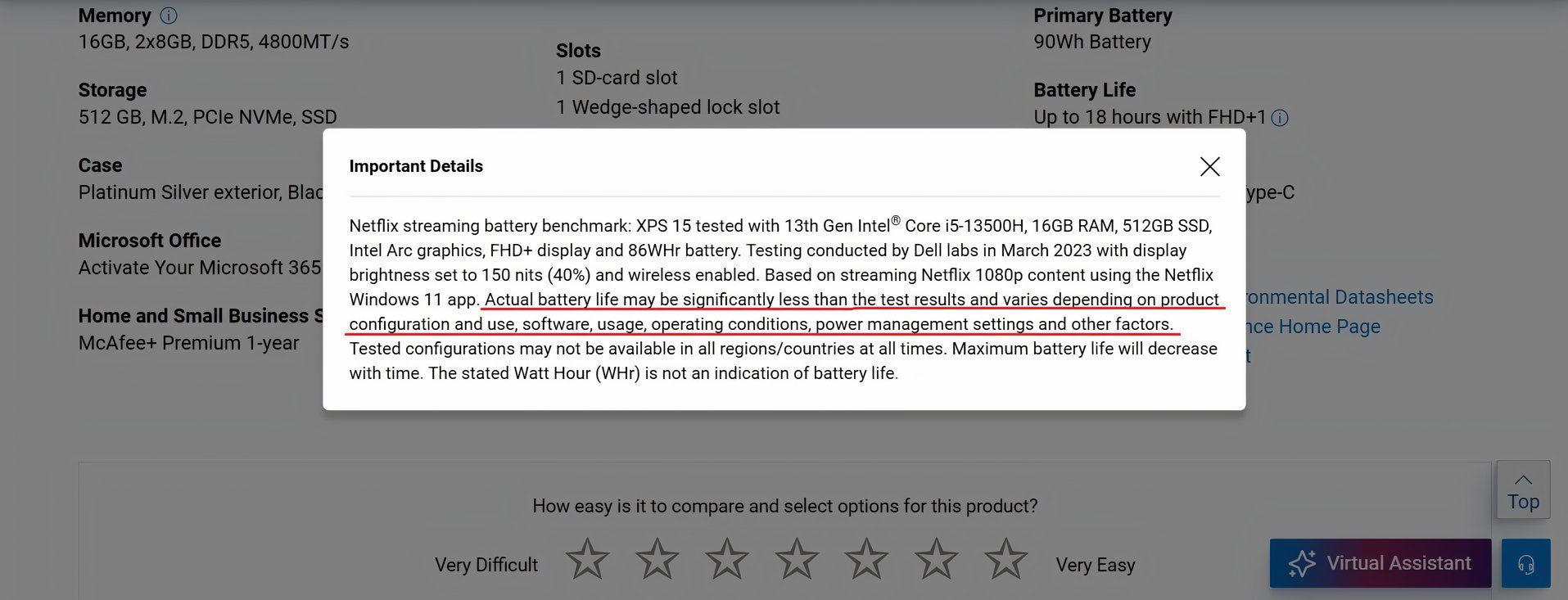Open the headset support icon

(1525, 563)
